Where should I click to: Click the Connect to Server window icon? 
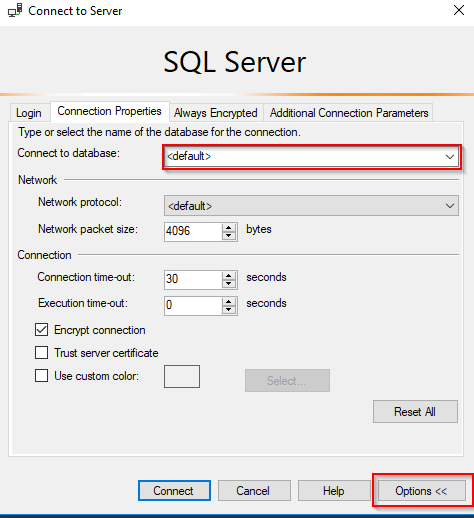coord(15,10)
